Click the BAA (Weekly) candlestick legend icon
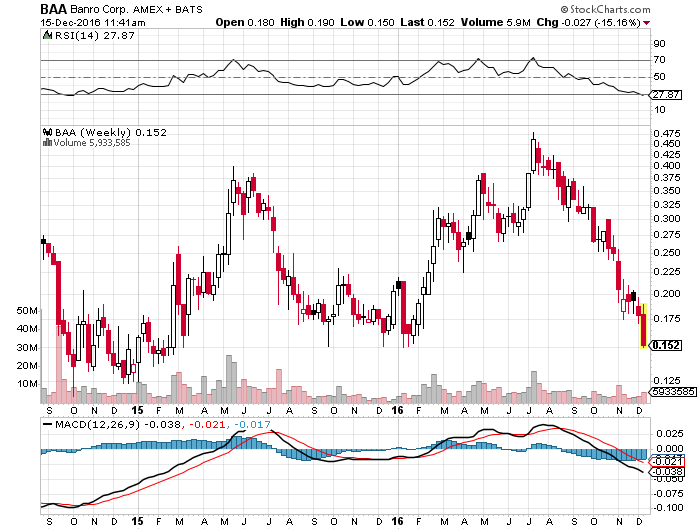The height and width of the screenshot is (530, 700). 46,131
